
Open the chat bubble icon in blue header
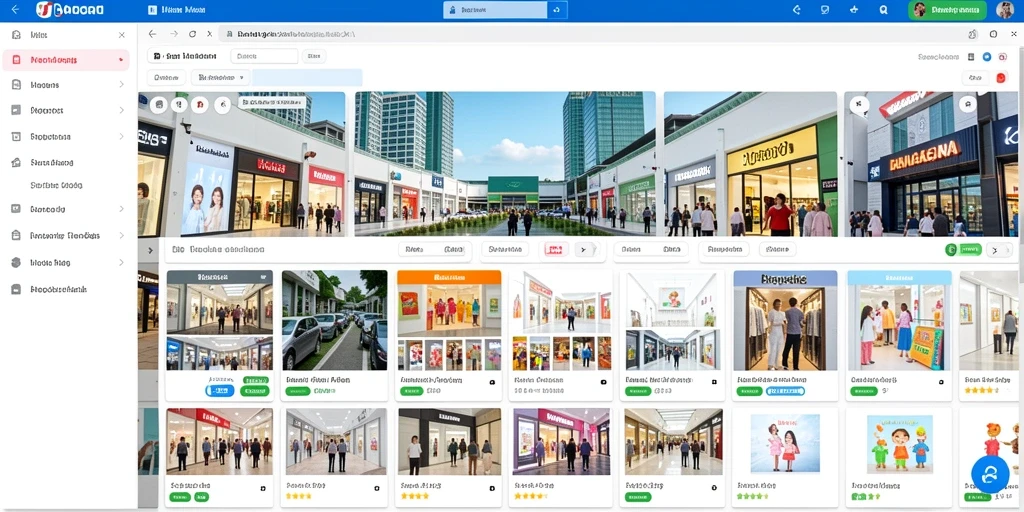(825, 10)
